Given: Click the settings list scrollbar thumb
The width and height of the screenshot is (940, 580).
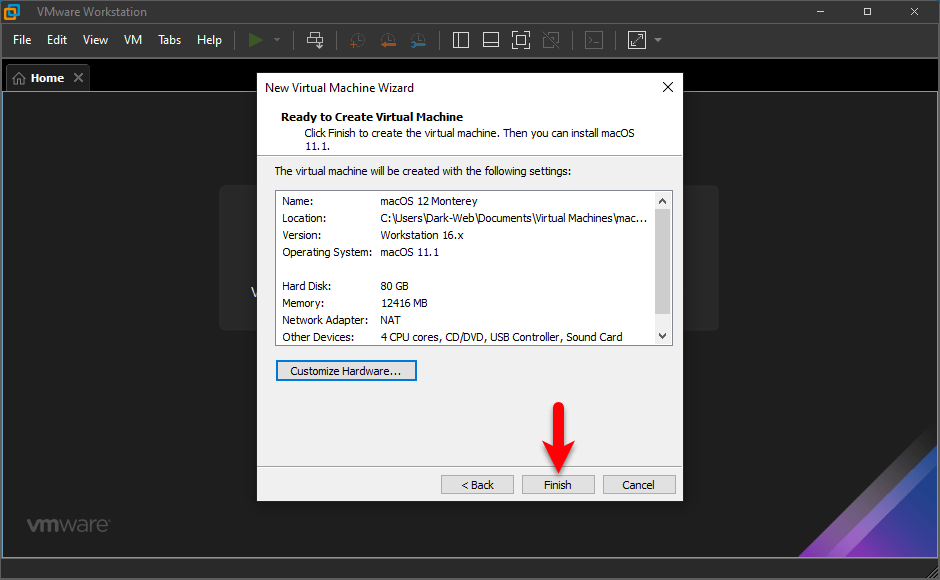Looking at the screenshot, I should [662, 261].
